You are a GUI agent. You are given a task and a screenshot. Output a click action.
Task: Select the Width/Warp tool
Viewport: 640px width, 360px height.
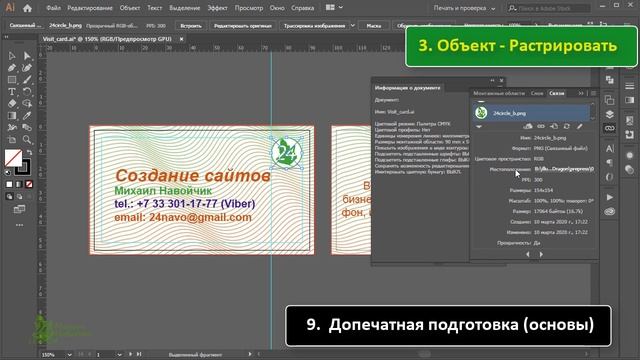tap(12, 128)
